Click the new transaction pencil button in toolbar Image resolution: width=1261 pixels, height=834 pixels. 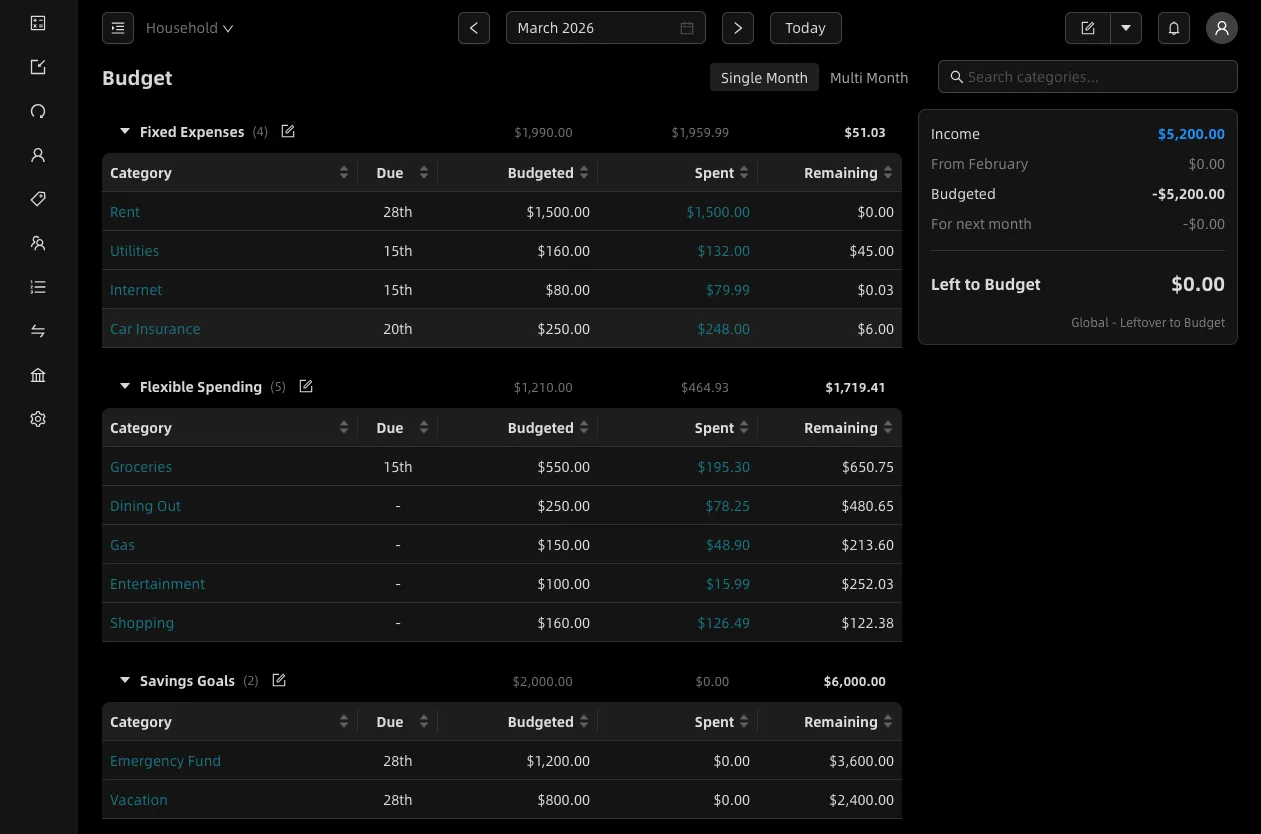coord(1087,27)
